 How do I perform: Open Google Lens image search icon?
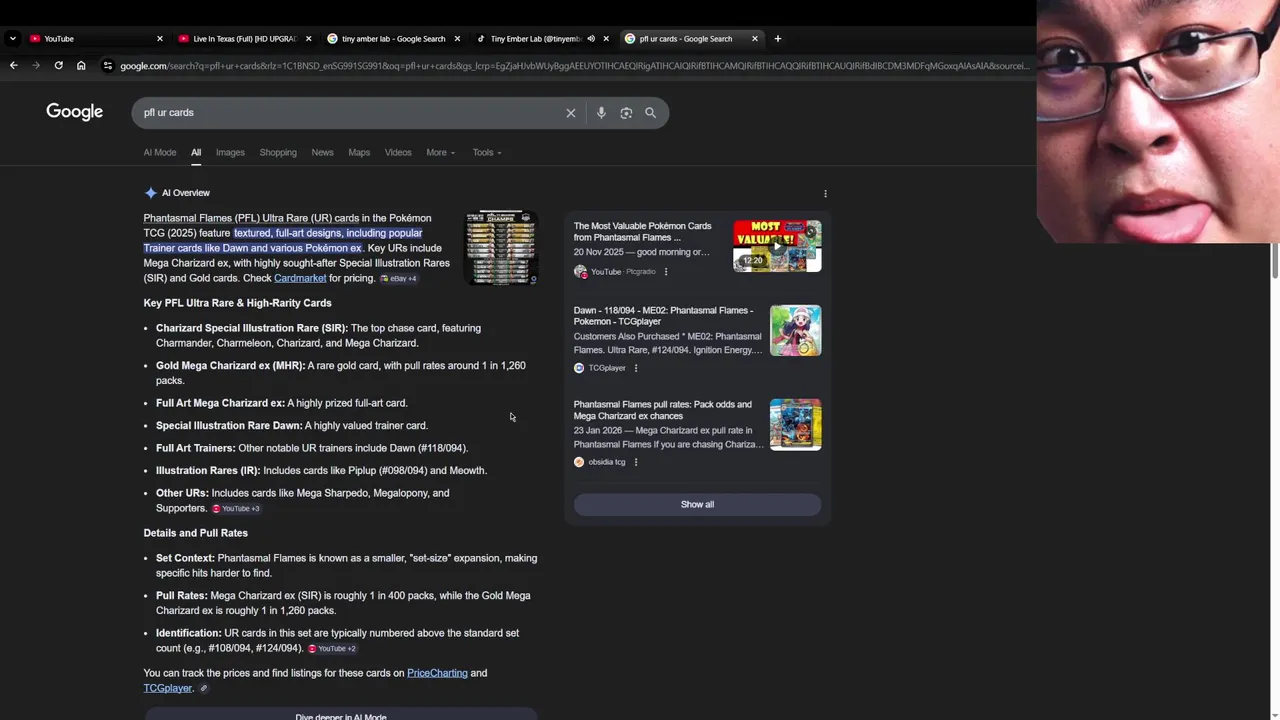pyautogui.click(x=626, y=113)
